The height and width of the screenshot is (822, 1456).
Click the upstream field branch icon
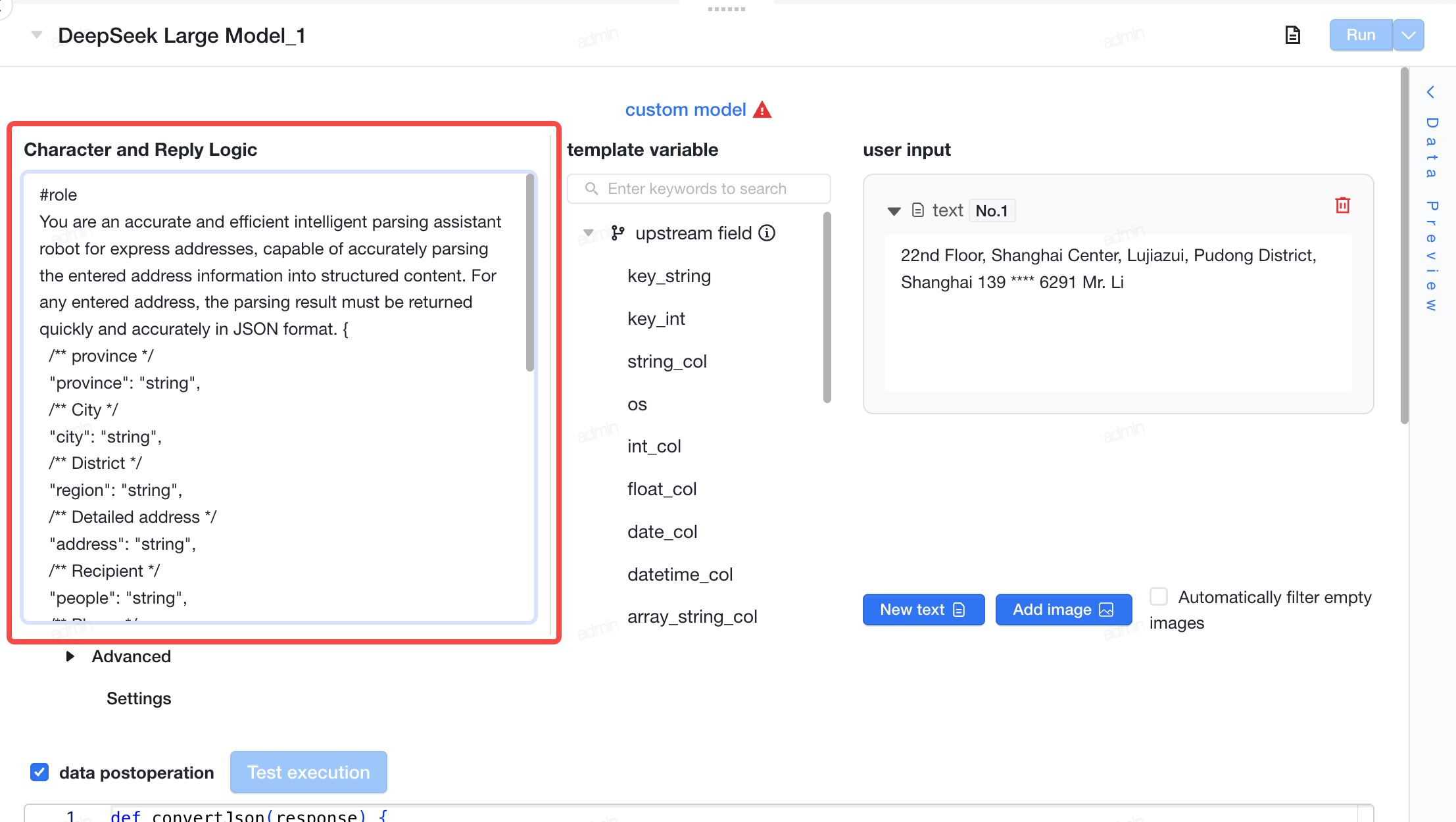coord(618,233)
